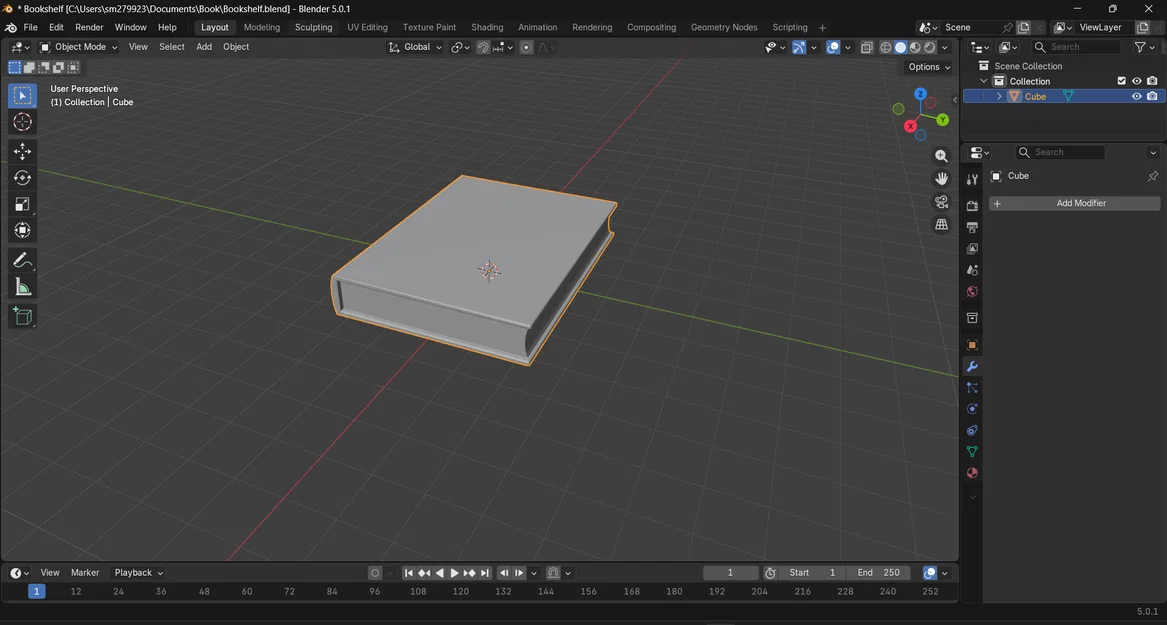The height and width of the screenshot is (625, 1167).
Task: Expand the Cube tree item
Action: pos(999,97)
